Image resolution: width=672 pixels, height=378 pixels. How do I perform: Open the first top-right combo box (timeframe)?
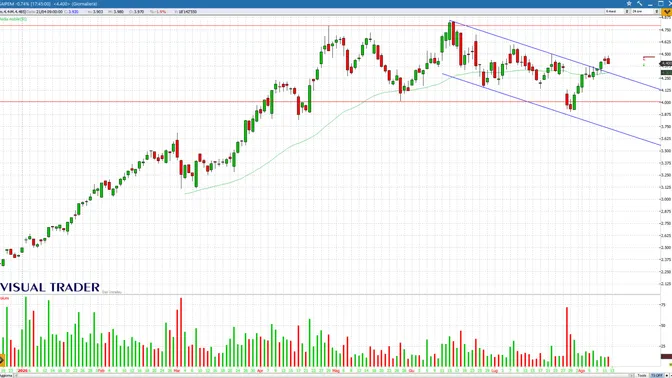pos(617,12)
